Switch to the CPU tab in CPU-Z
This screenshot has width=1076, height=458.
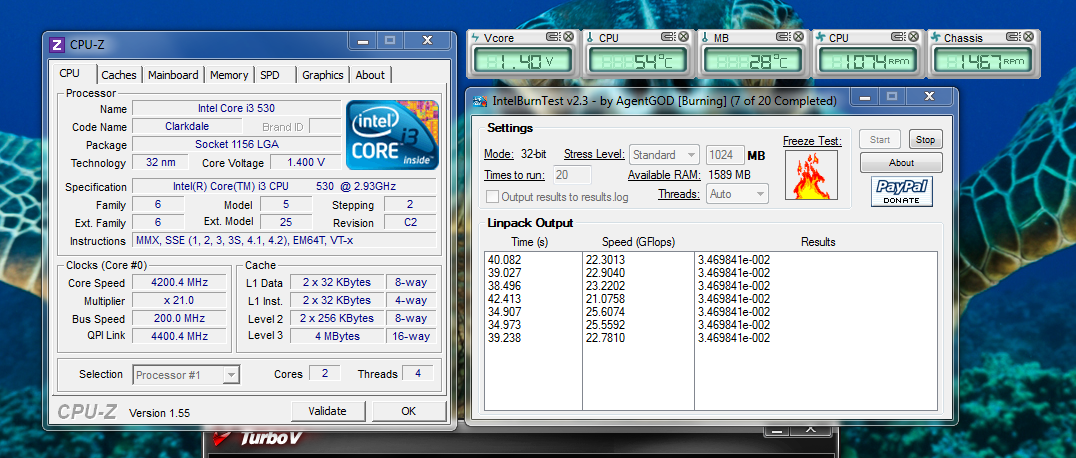pyautogui.click(x=69, y=73)
